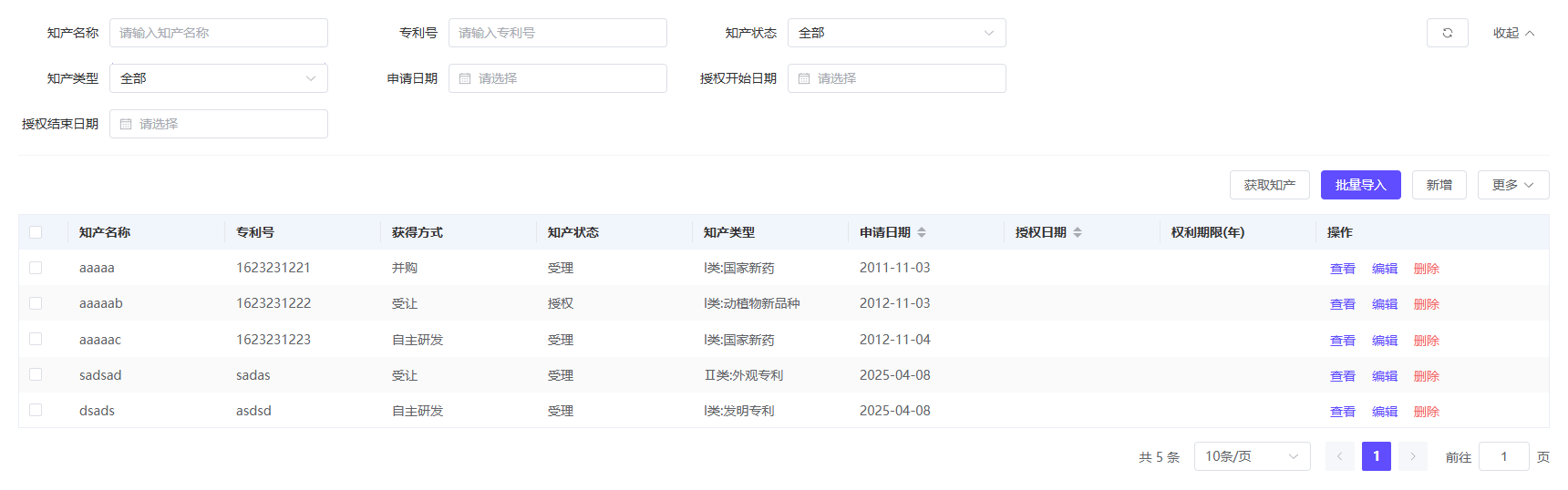The image size is (1568, 490).
Task: Click the refresh icon button
Action: [1447, 33]
